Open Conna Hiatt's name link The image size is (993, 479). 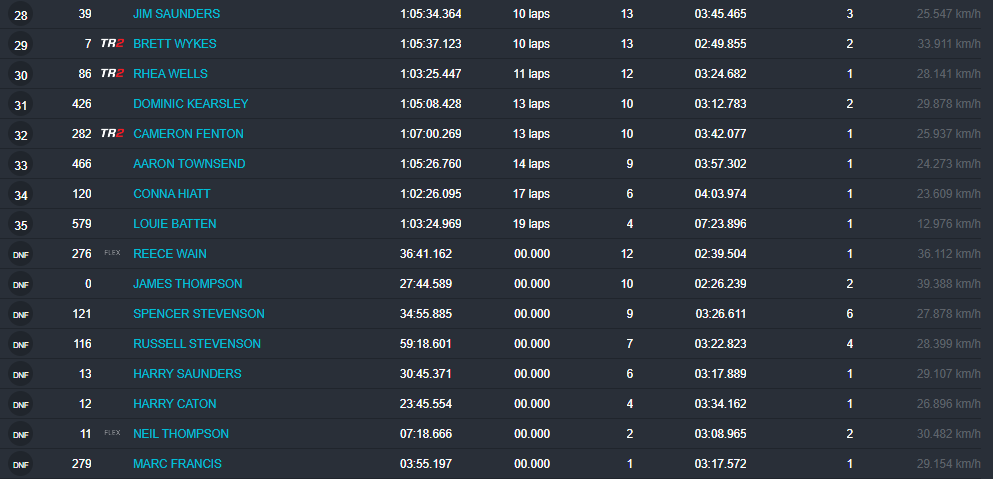point(172,194)
